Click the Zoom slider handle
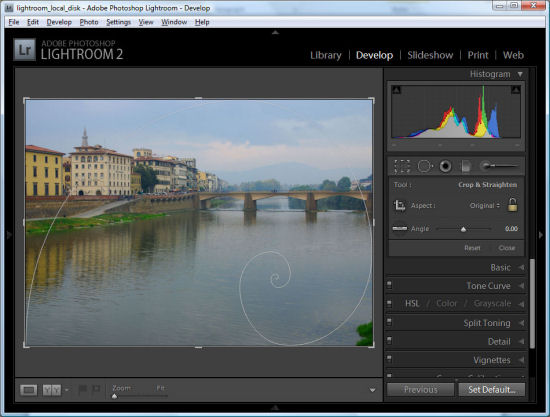The height and width of the screenshot is (417, 550). pos(114,396)
